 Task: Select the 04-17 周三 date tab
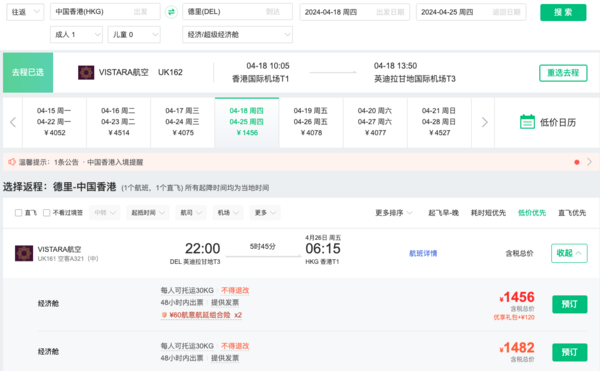tap(183, 122)
